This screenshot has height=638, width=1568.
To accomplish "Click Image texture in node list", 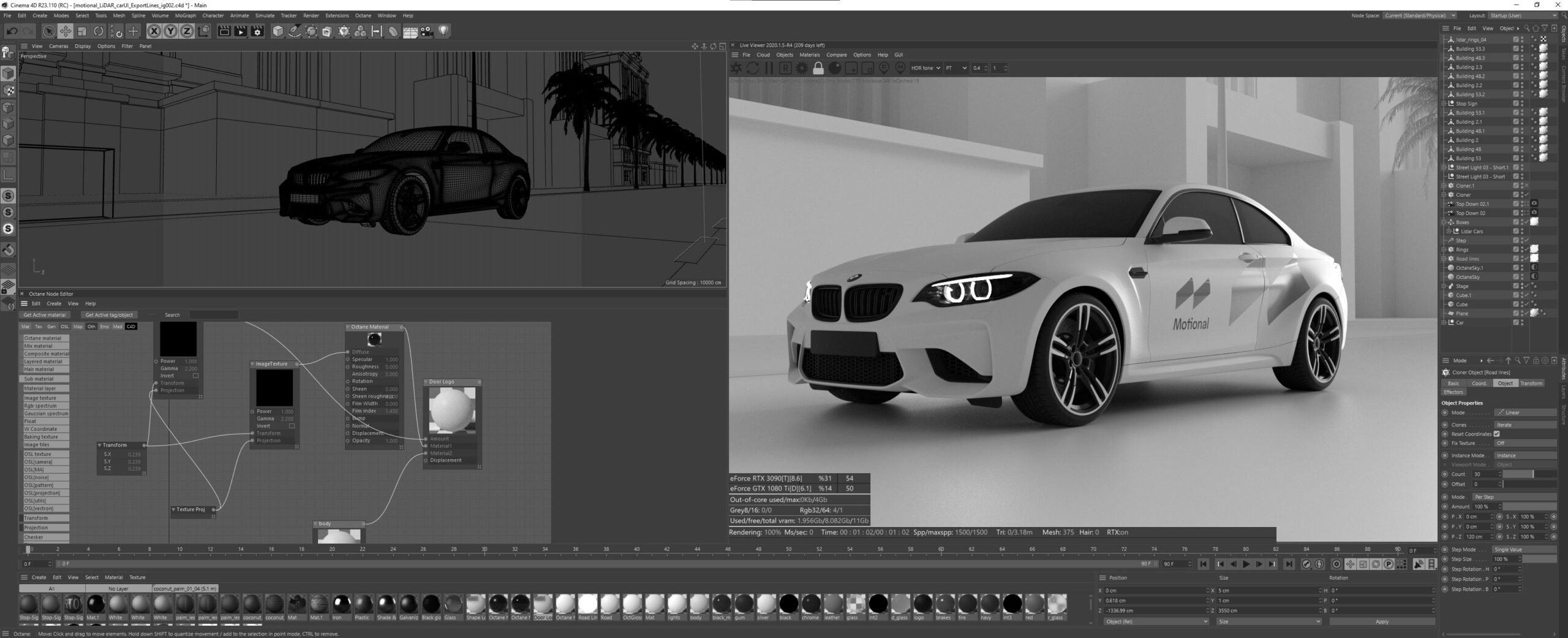I will click(46, 398).
